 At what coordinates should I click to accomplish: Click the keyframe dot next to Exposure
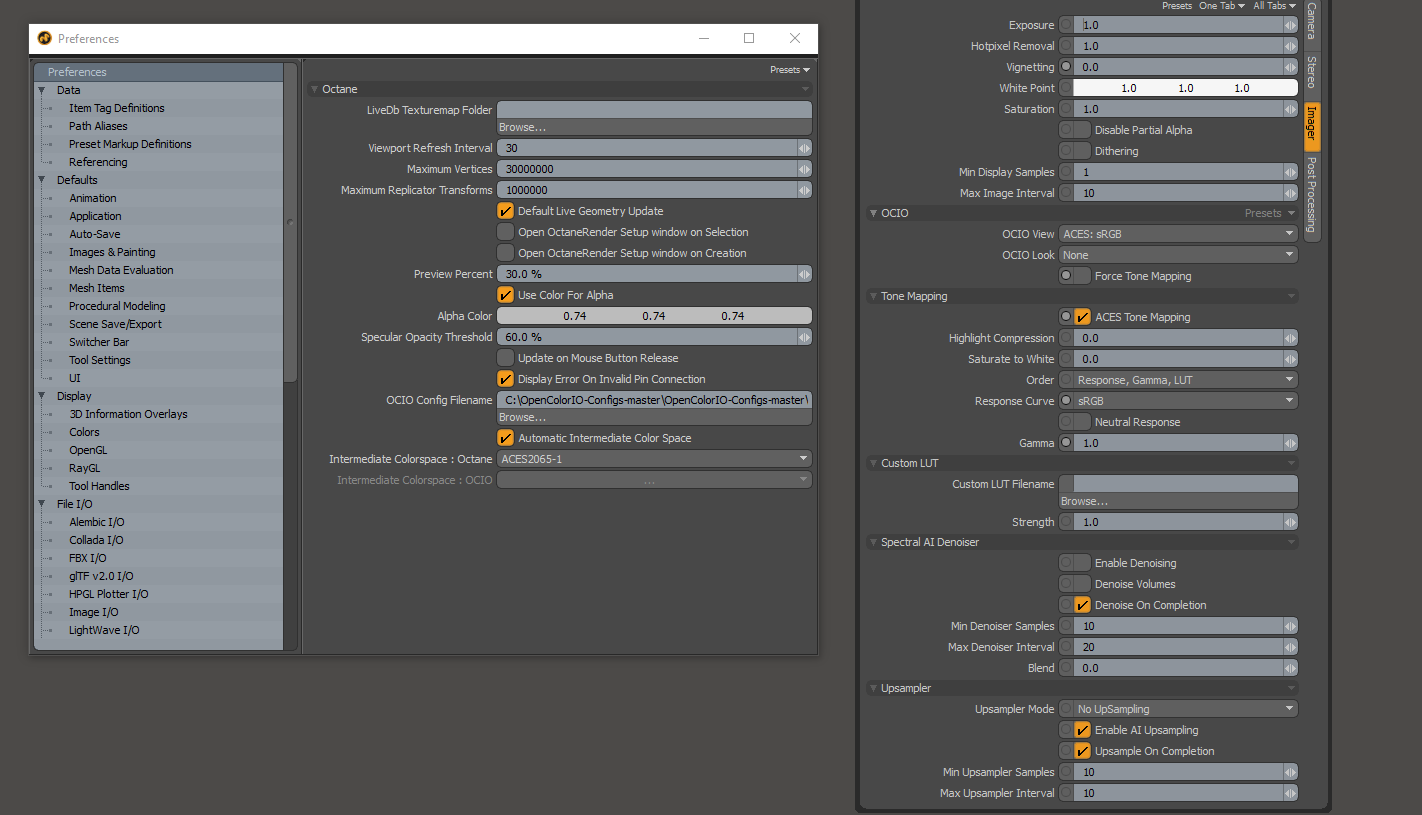tap(1066, 25)
